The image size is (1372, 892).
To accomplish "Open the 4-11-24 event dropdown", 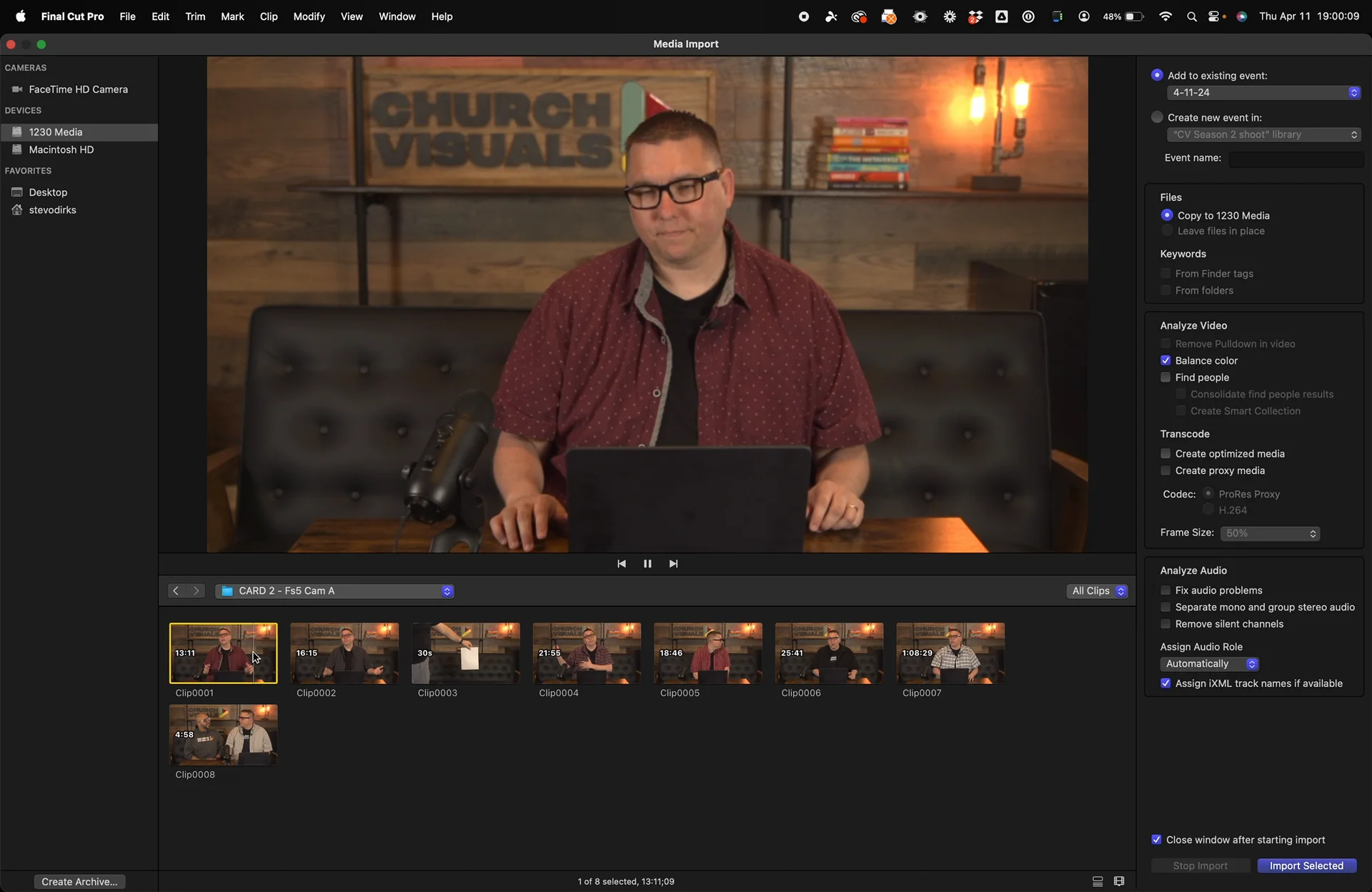I will 1263,93.
